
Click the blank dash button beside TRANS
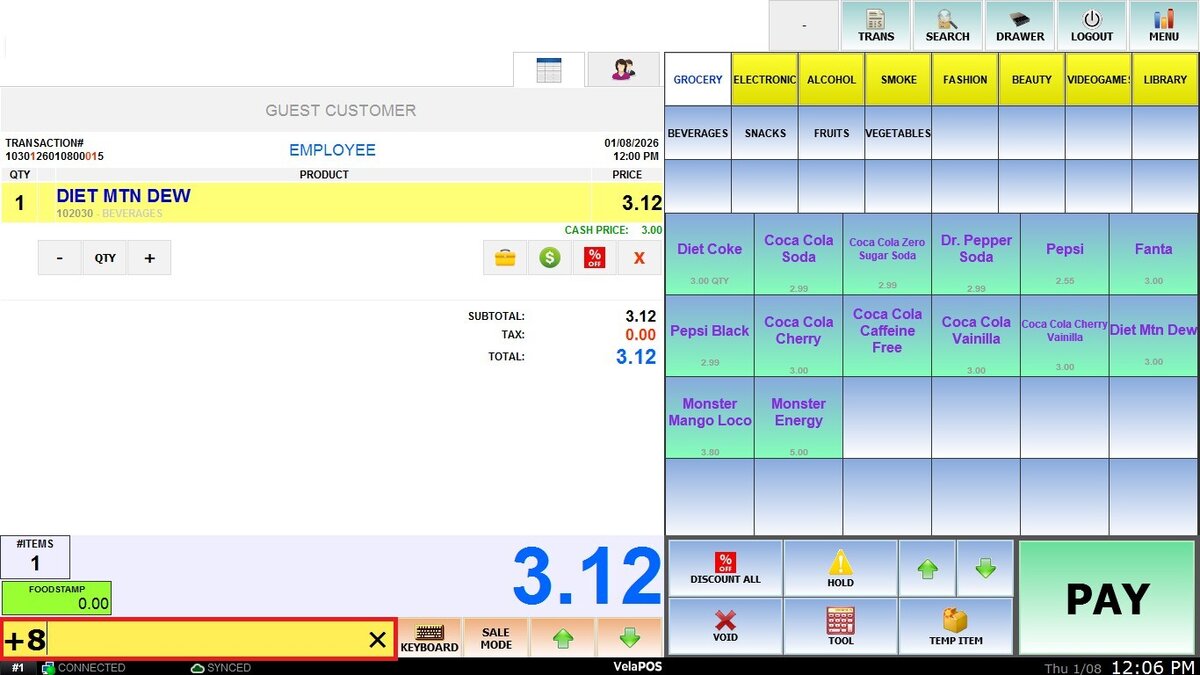click(804, 26)
